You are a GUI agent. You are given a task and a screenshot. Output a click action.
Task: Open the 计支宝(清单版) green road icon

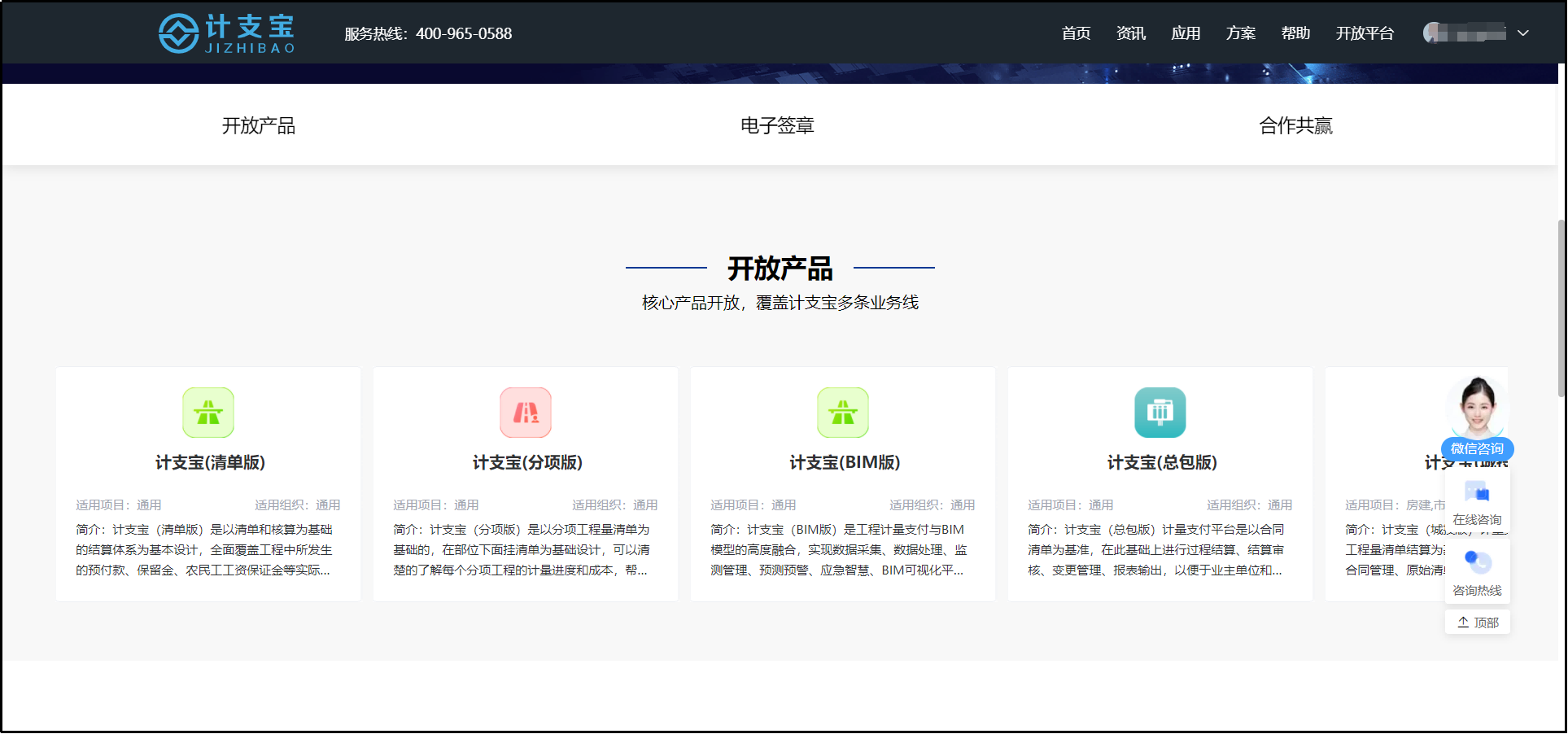pos(208,413)
